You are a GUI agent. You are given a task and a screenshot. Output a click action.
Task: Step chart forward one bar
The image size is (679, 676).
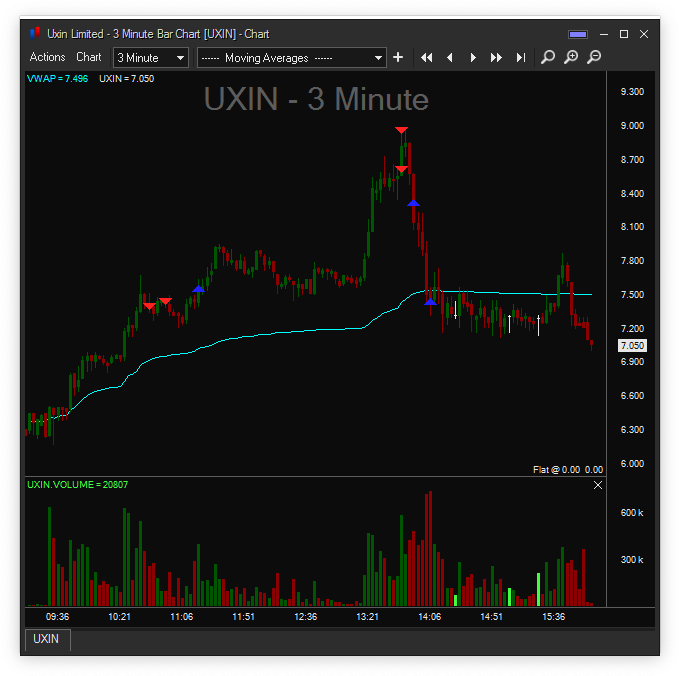pos(473,58)
